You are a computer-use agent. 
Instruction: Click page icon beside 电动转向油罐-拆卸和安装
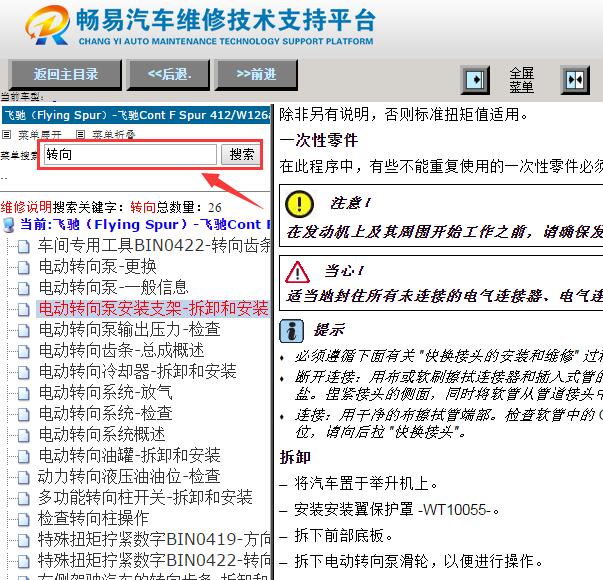[23, 456]
